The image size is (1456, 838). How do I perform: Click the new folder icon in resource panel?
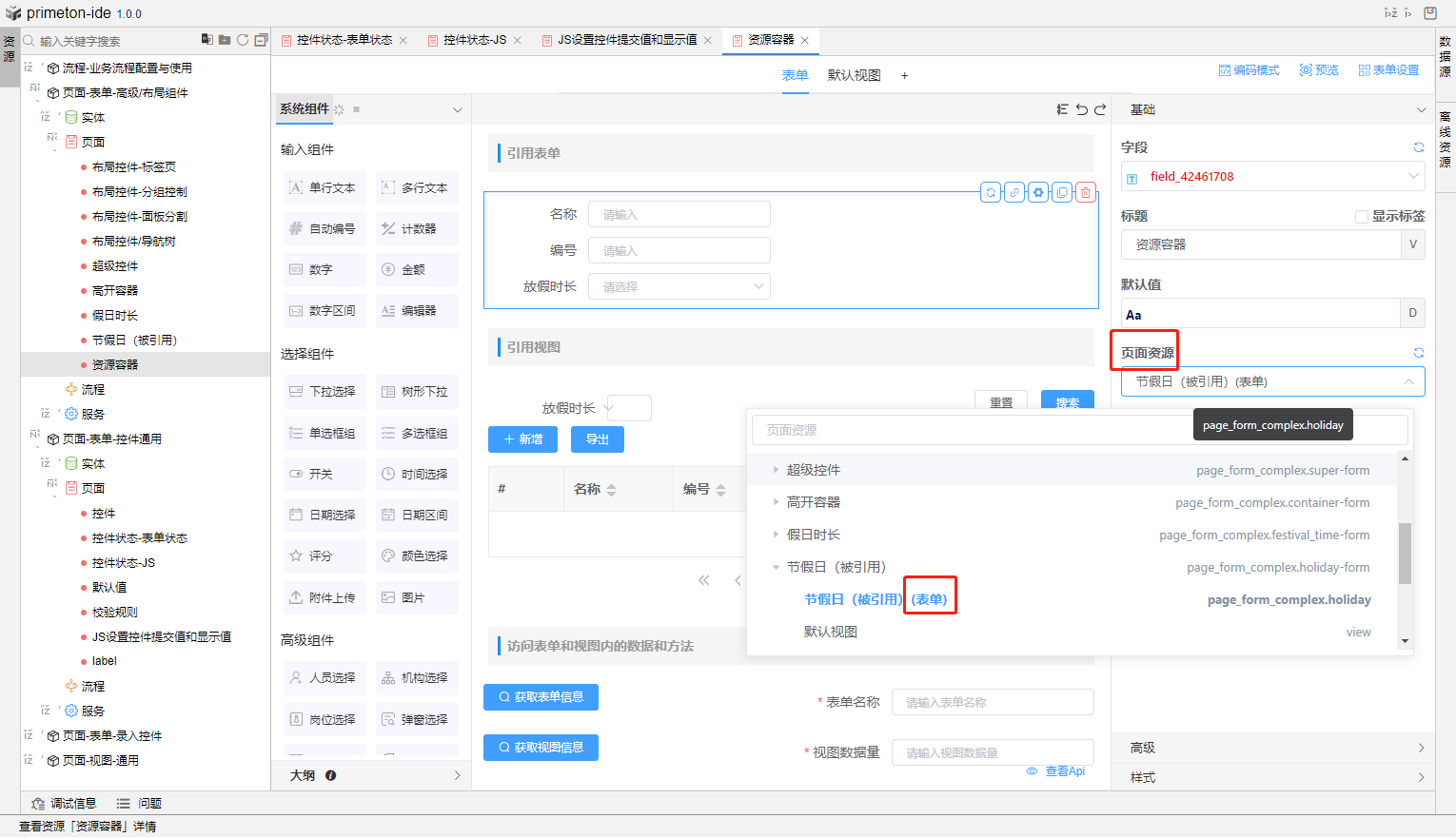[225, 40]
